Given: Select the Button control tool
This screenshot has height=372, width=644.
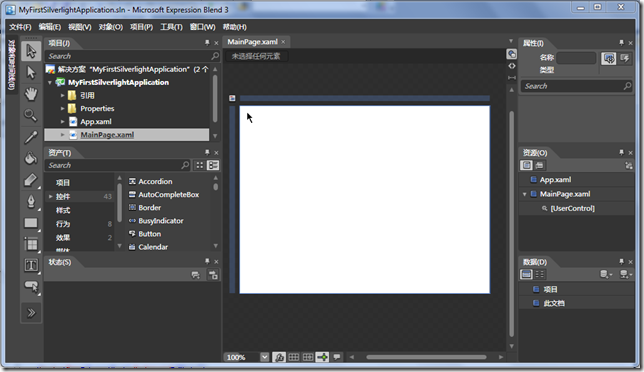Looking at the screenshot, I should 31,287.
